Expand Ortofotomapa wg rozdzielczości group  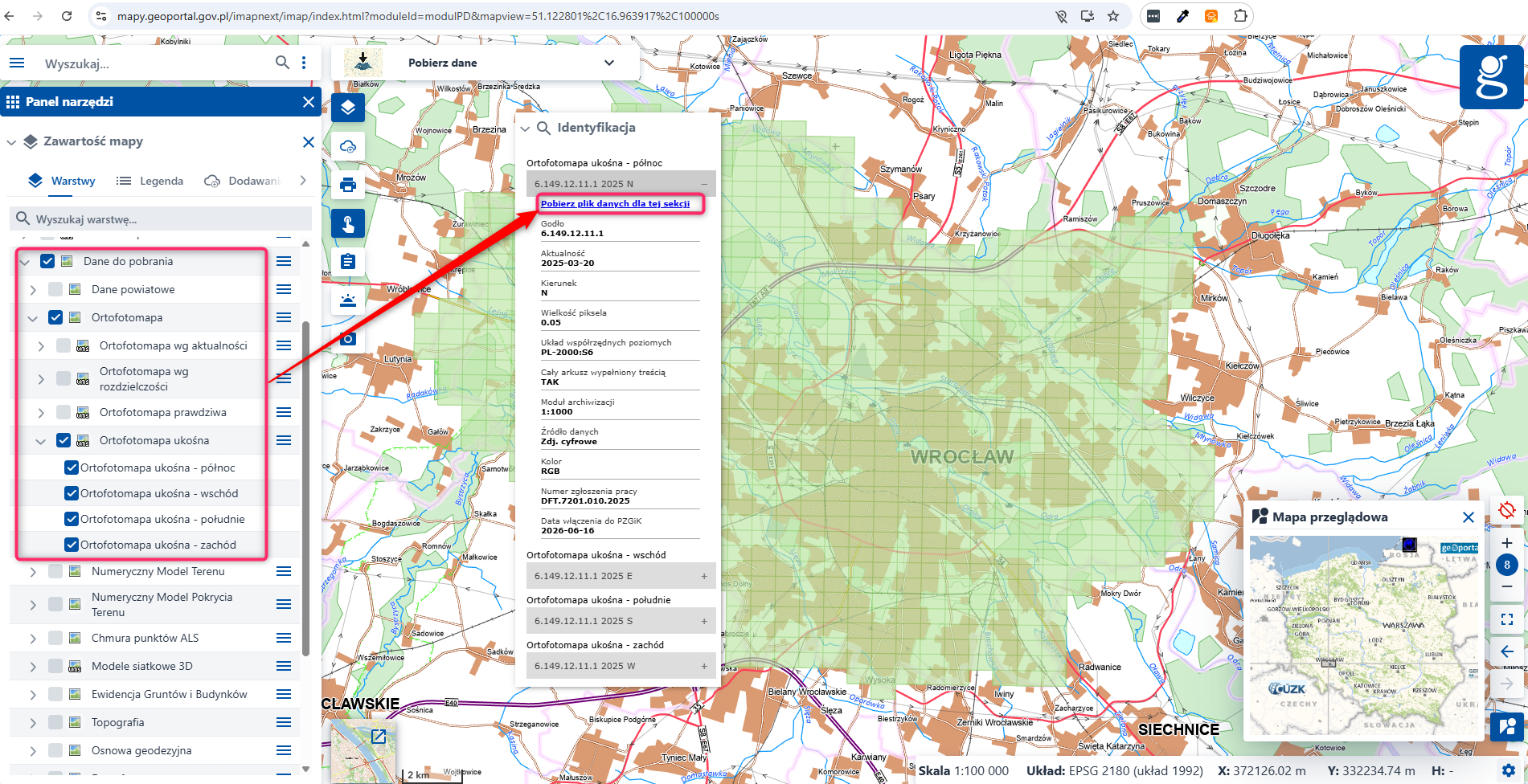click(41, 379)
